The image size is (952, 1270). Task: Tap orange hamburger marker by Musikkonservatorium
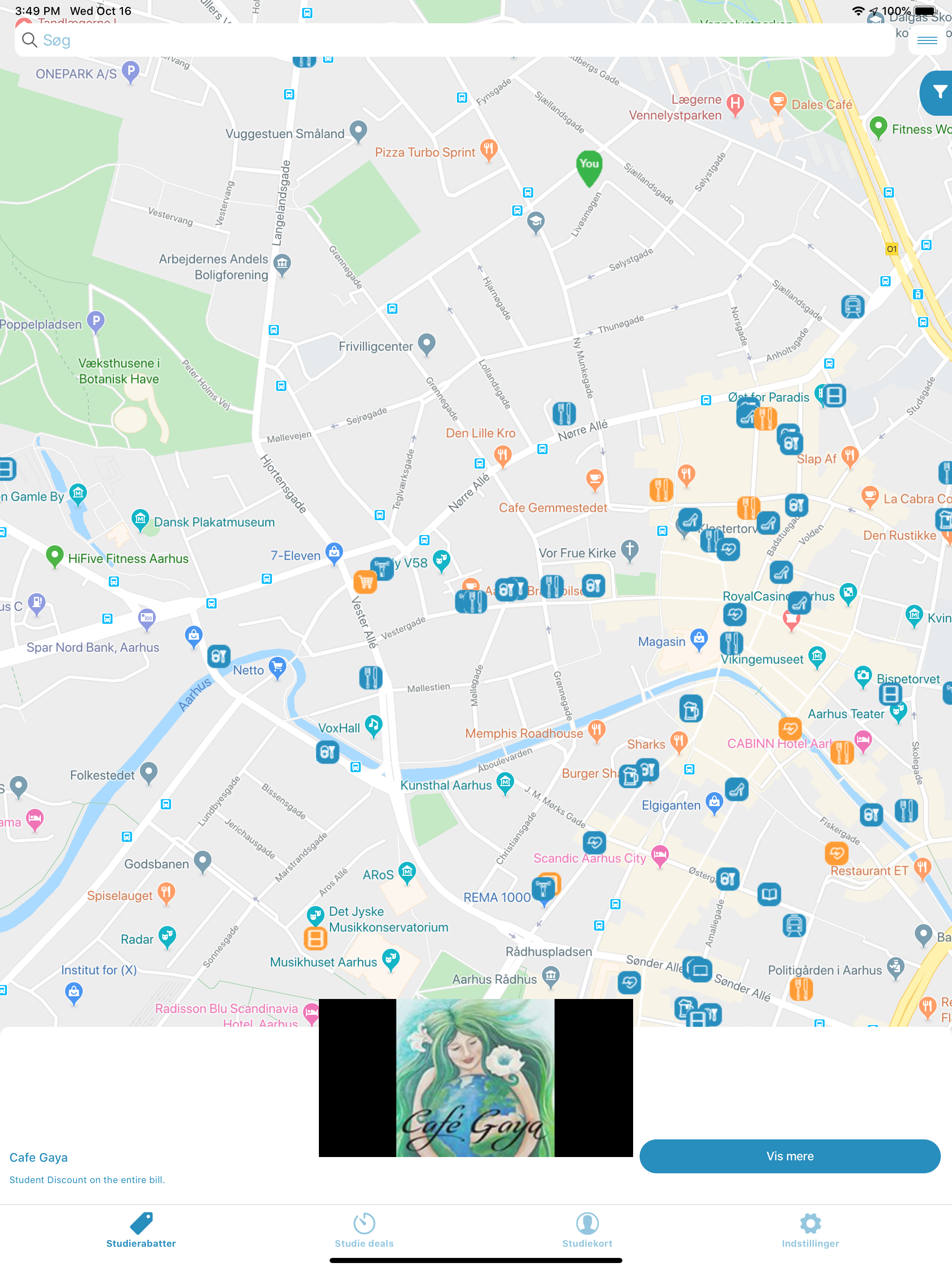315,938
